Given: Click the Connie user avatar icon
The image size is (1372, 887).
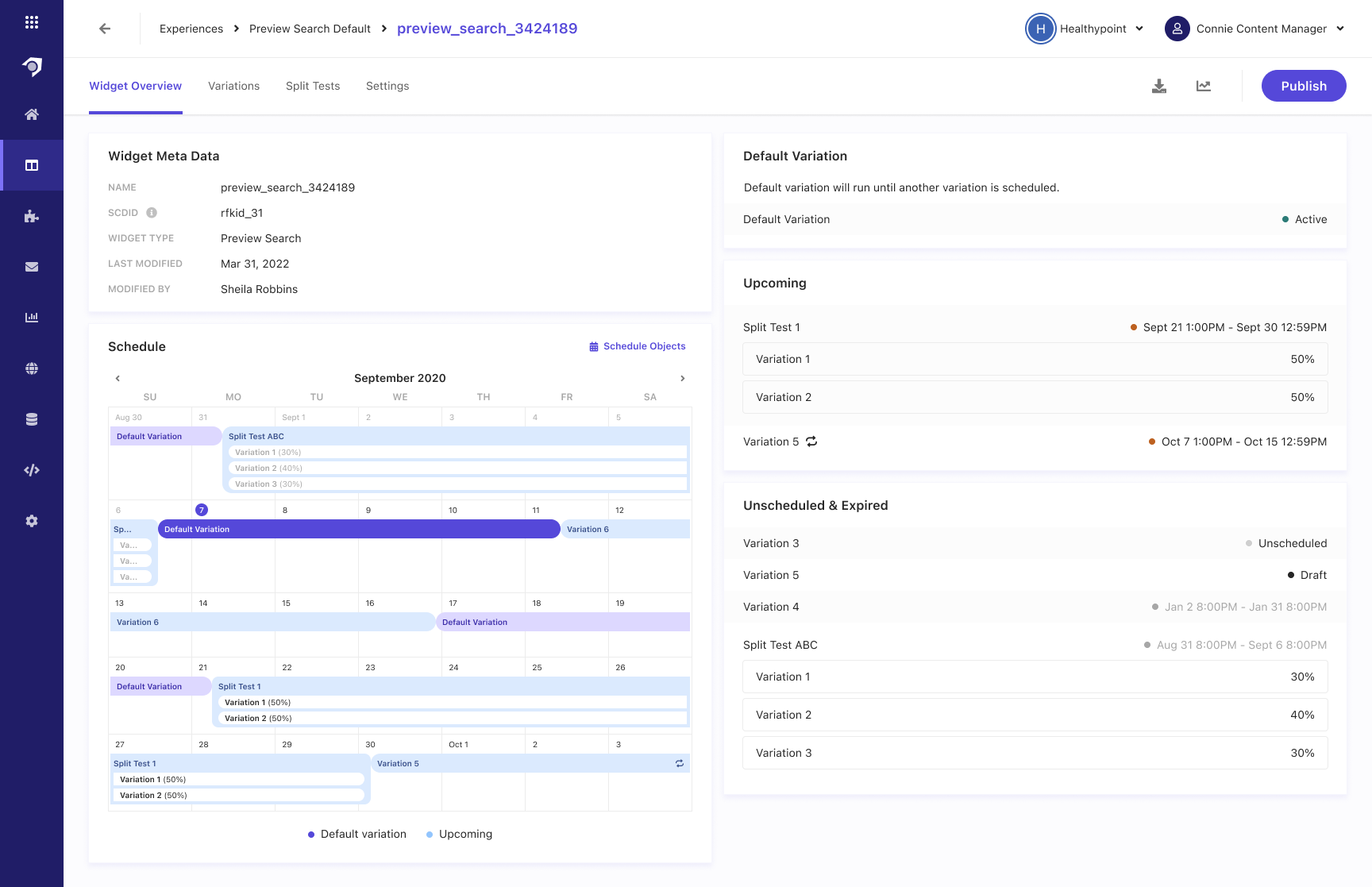Looking at the screenshot, I should pyautogui.click(x=1177, y=29).
